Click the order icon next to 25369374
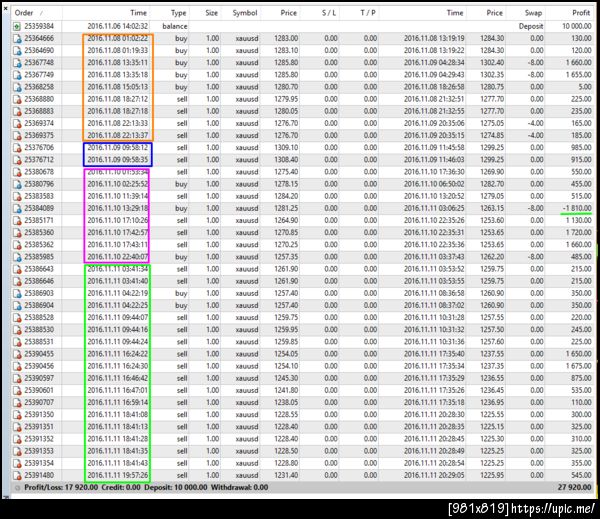The height and width of the screenshot is (519, 600). 17,124
